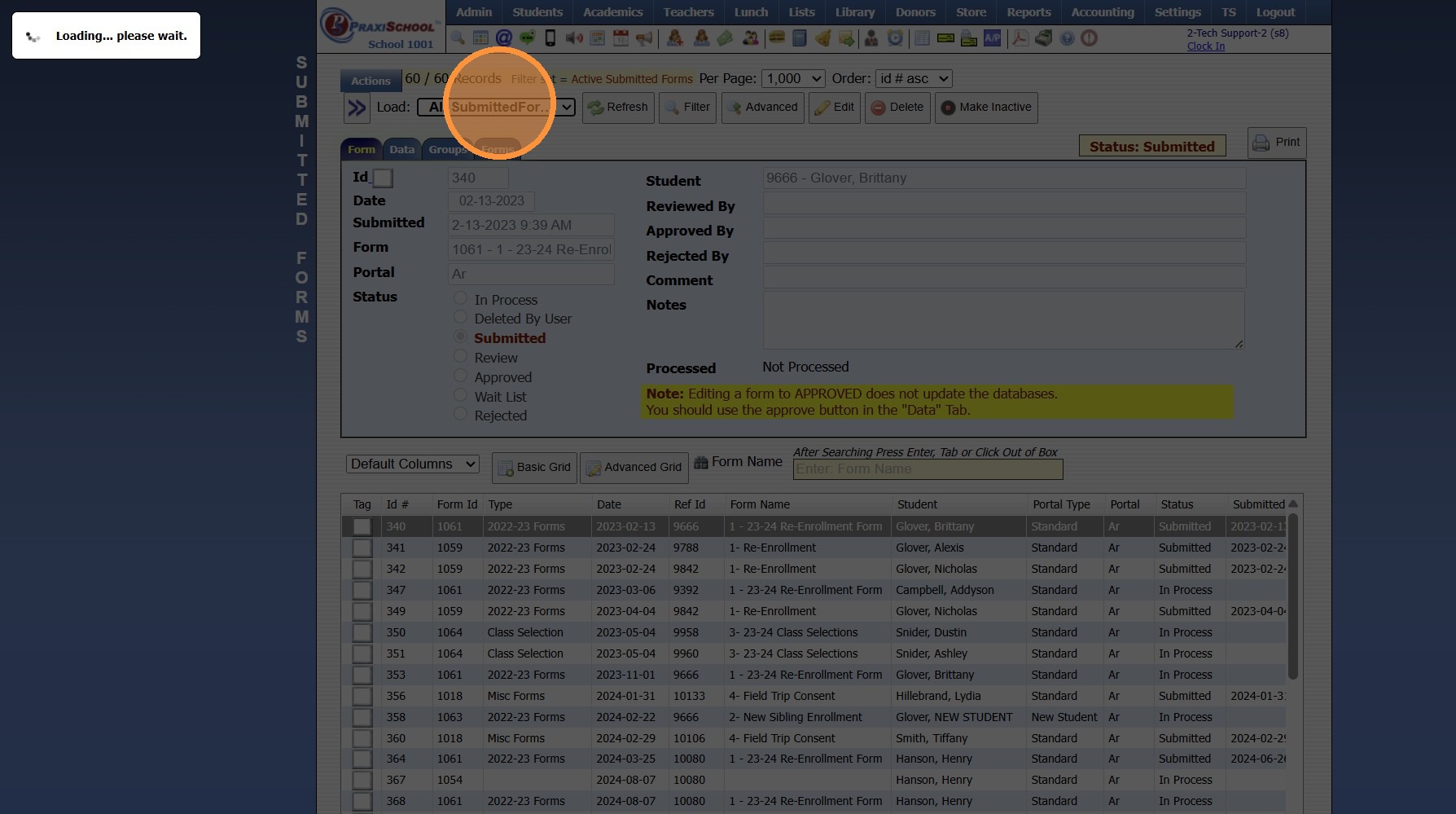Open the Accounting menu
Viewport: 1456px width, 814px height.
(1102, 12)
